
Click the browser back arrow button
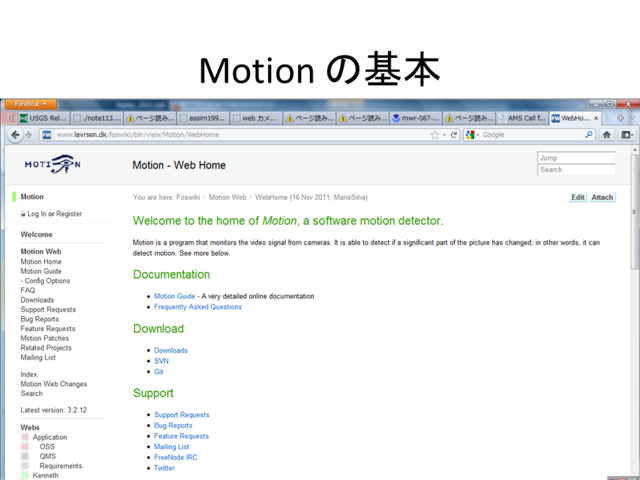(14, 135)
